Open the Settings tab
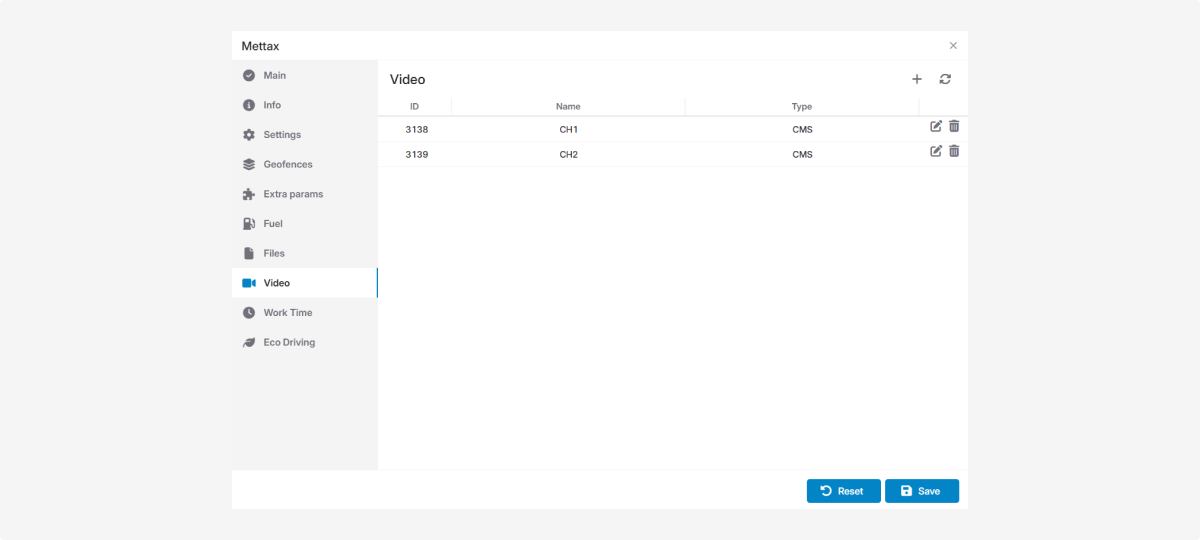Viewport: 1200px width, 540px height. pos(282,135)
